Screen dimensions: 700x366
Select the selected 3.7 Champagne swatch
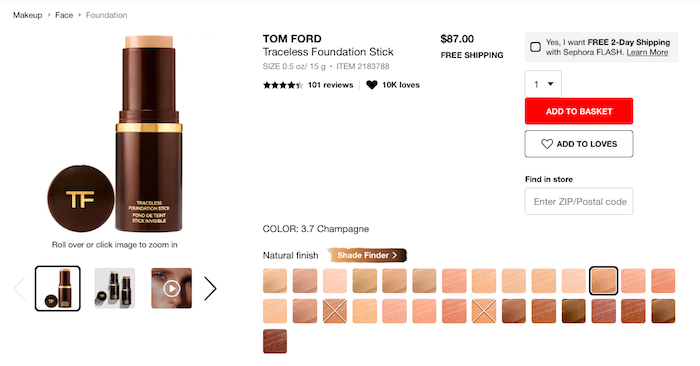(x=604, y=281)
